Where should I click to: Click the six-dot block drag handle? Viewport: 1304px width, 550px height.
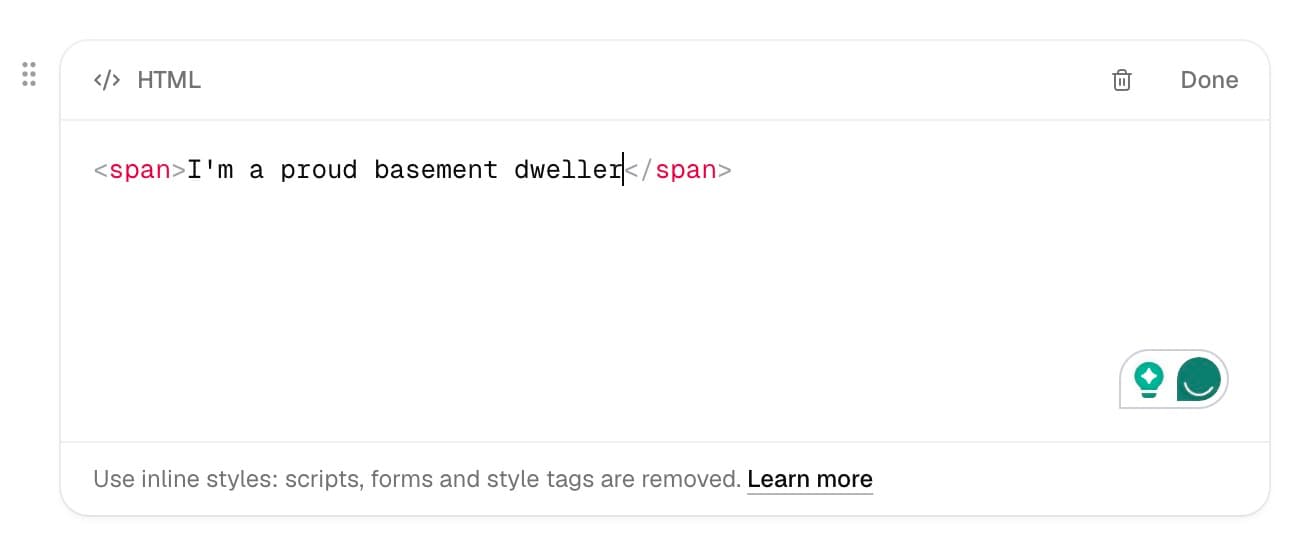(x=29, y=74)
